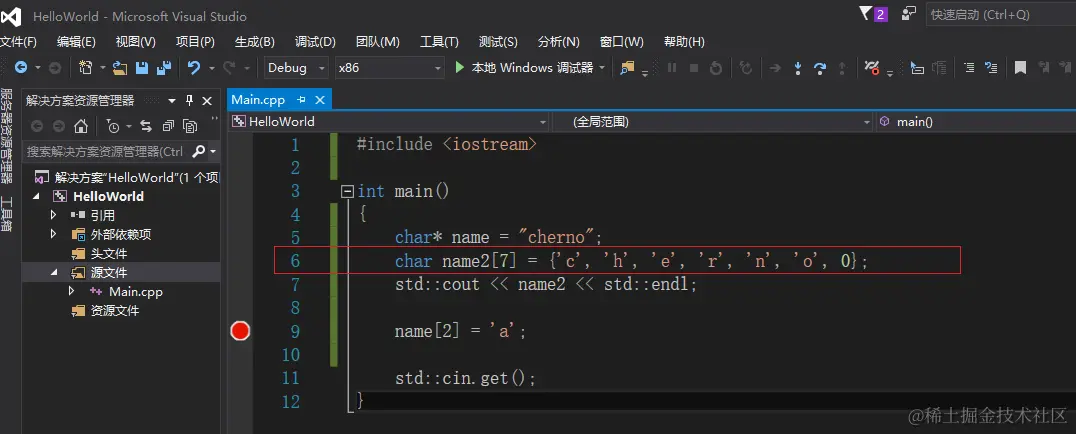Click the Home icon in Solution Explorer
This screenshot has height=434, width=1076.
pos(81,126)
